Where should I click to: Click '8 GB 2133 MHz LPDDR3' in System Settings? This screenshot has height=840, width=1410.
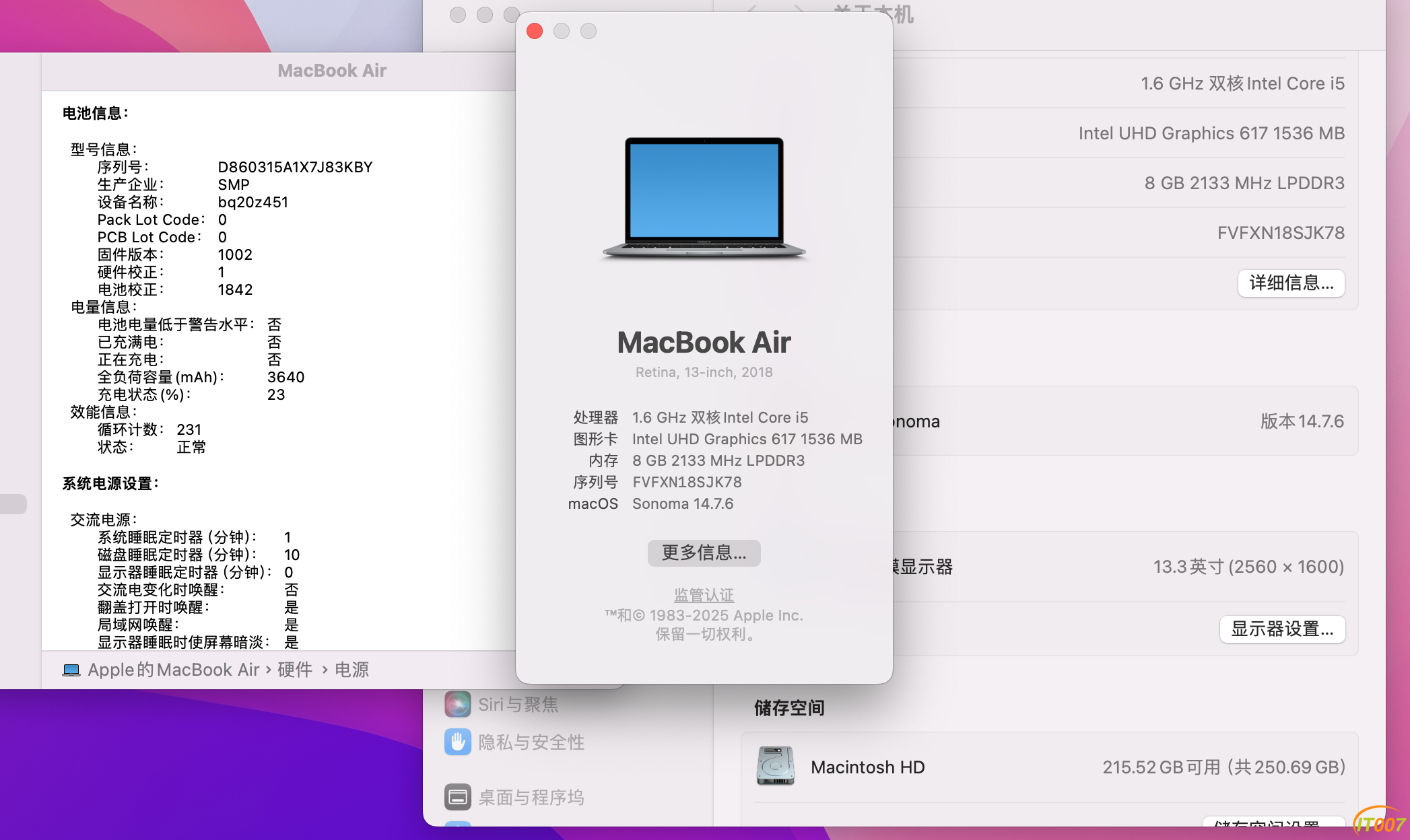[1244, 183]
